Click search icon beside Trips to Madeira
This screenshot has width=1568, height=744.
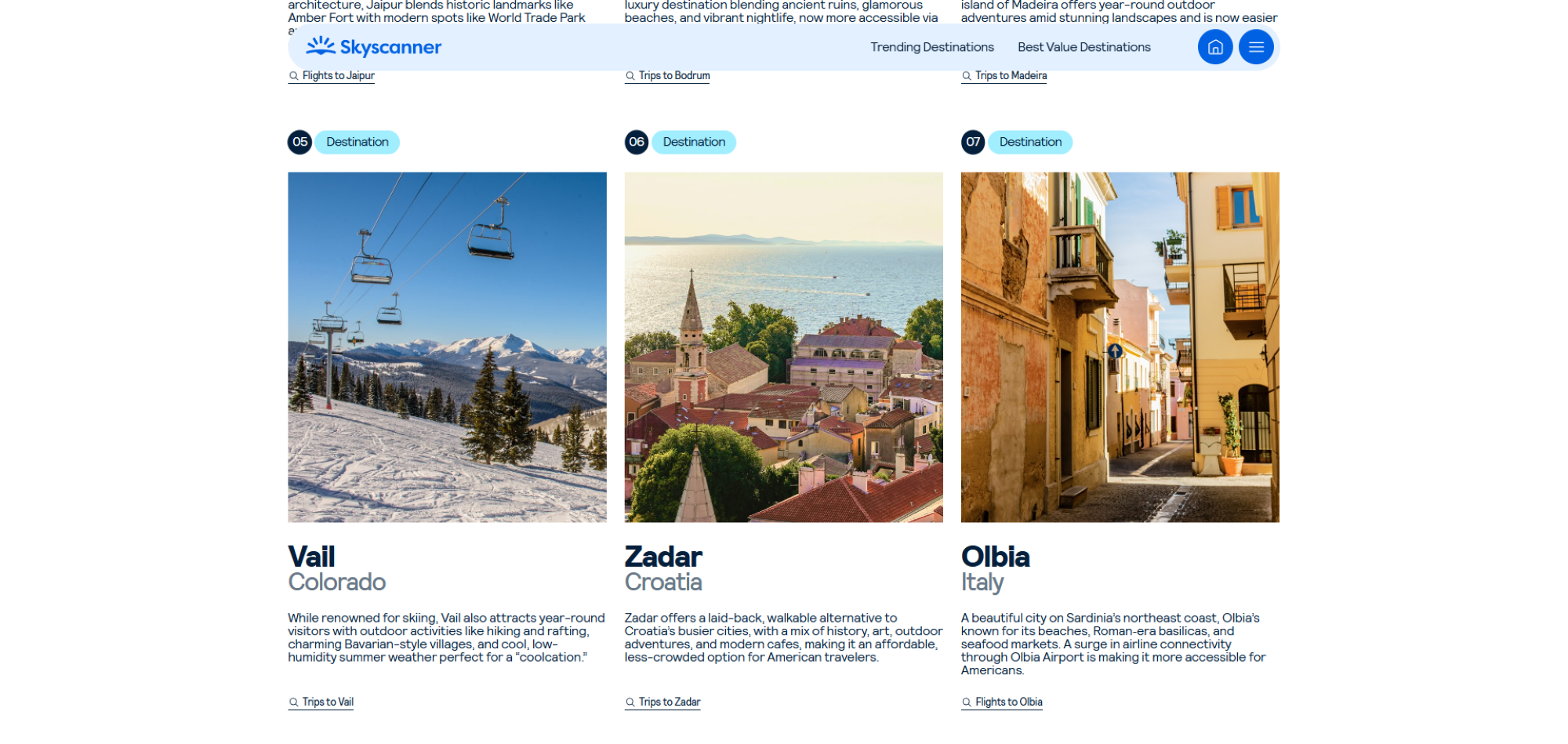(967, 76)
